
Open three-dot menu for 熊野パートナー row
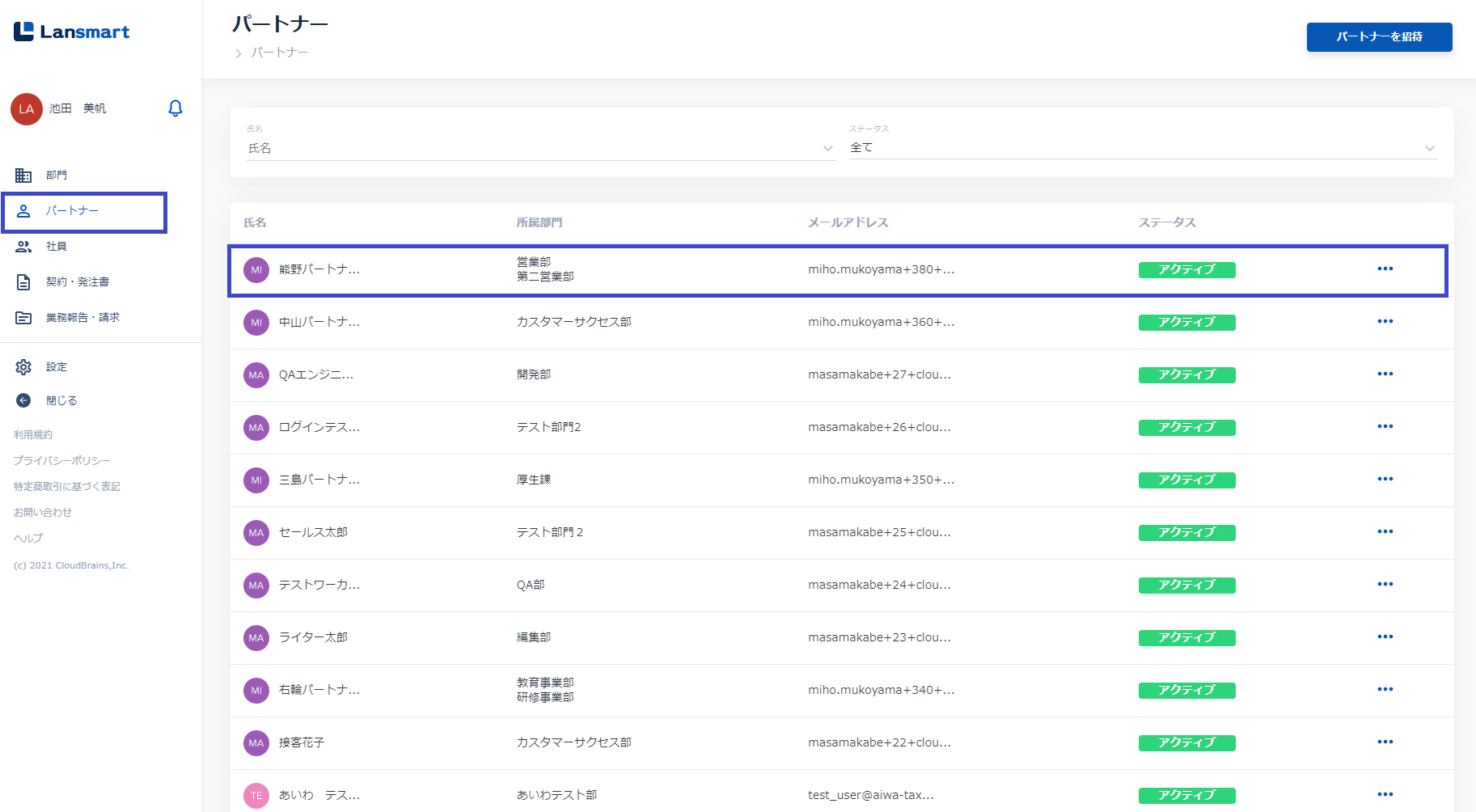[1385, 269]
